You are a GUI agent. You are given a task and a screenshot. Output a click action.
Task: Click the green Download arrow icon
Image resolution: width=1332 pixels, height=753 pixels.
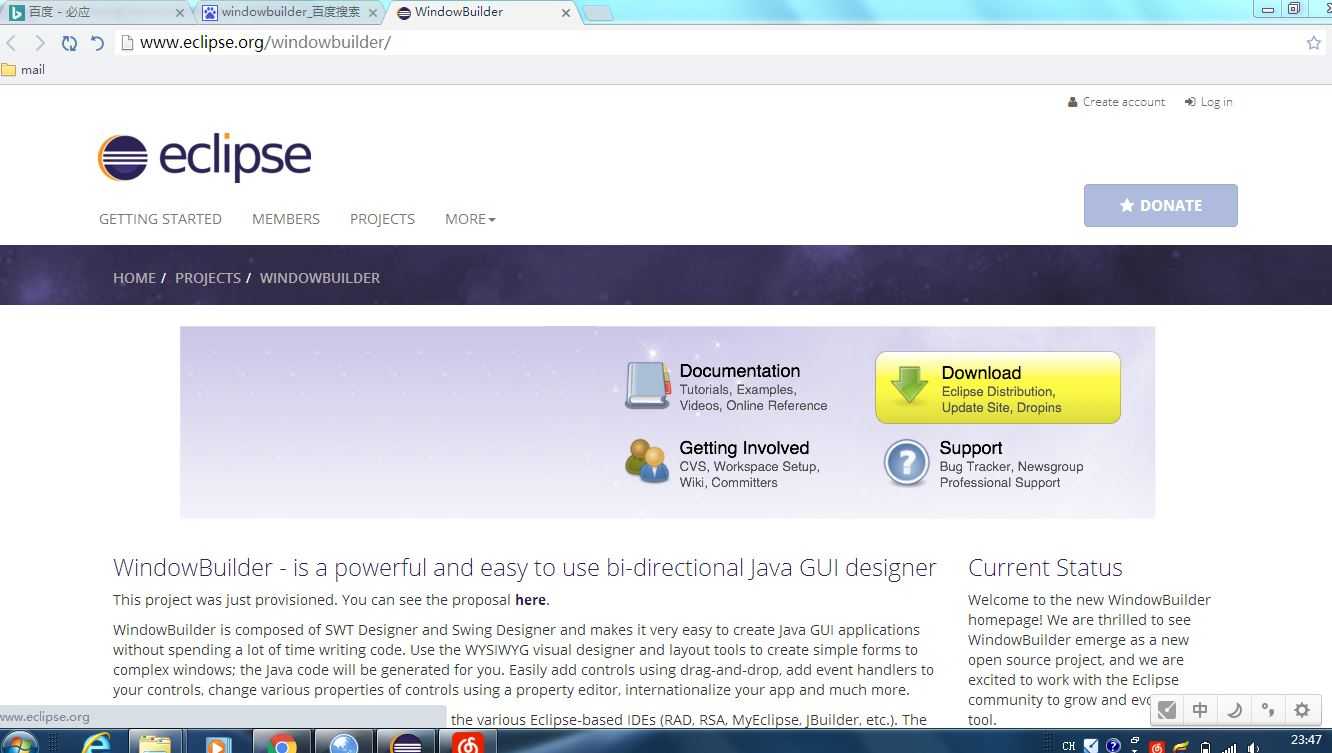click(909, 385)
